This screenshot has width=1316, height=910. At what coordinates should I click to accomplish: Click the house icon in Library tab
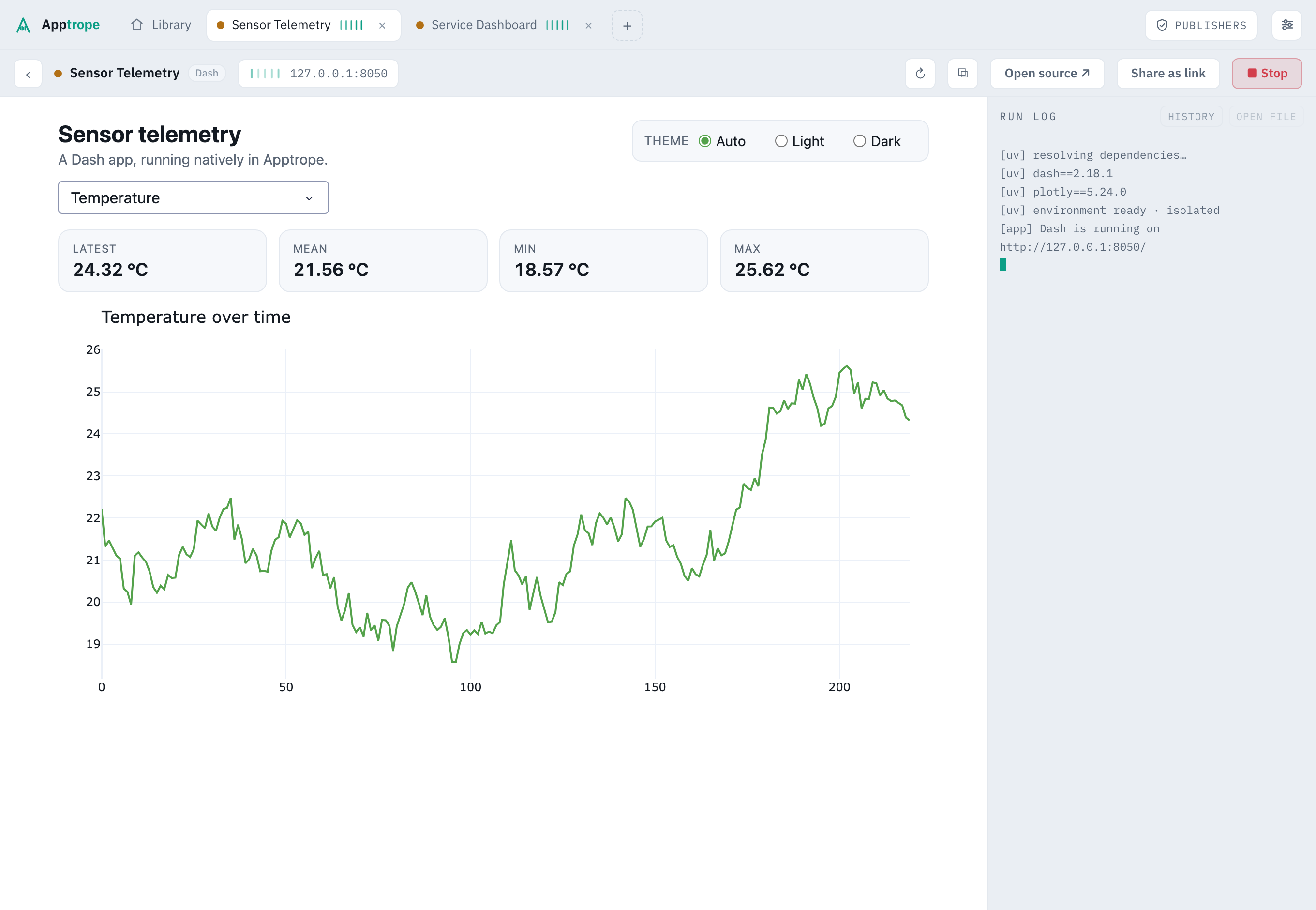(137, 25)
